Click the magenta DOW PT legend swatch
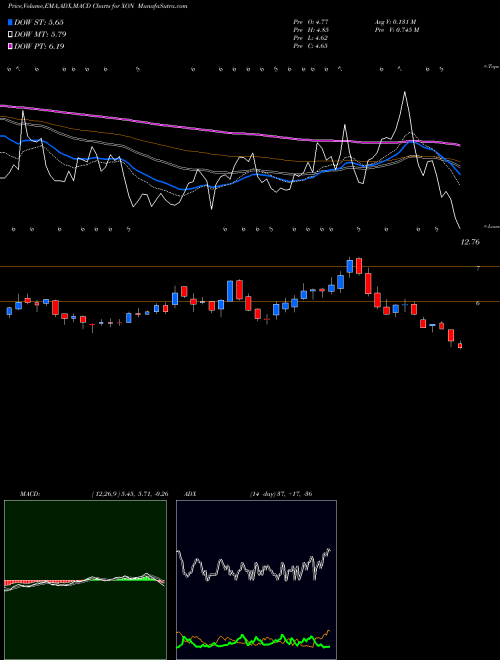500x660 pixels. (10, 46)
